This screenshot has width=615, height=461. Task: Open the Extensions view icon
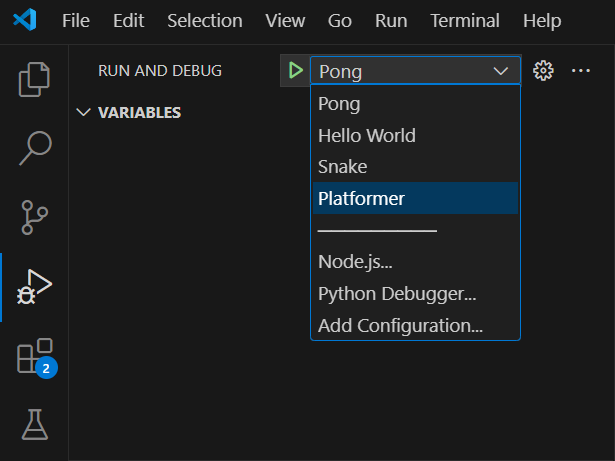[x=37, y=357]
